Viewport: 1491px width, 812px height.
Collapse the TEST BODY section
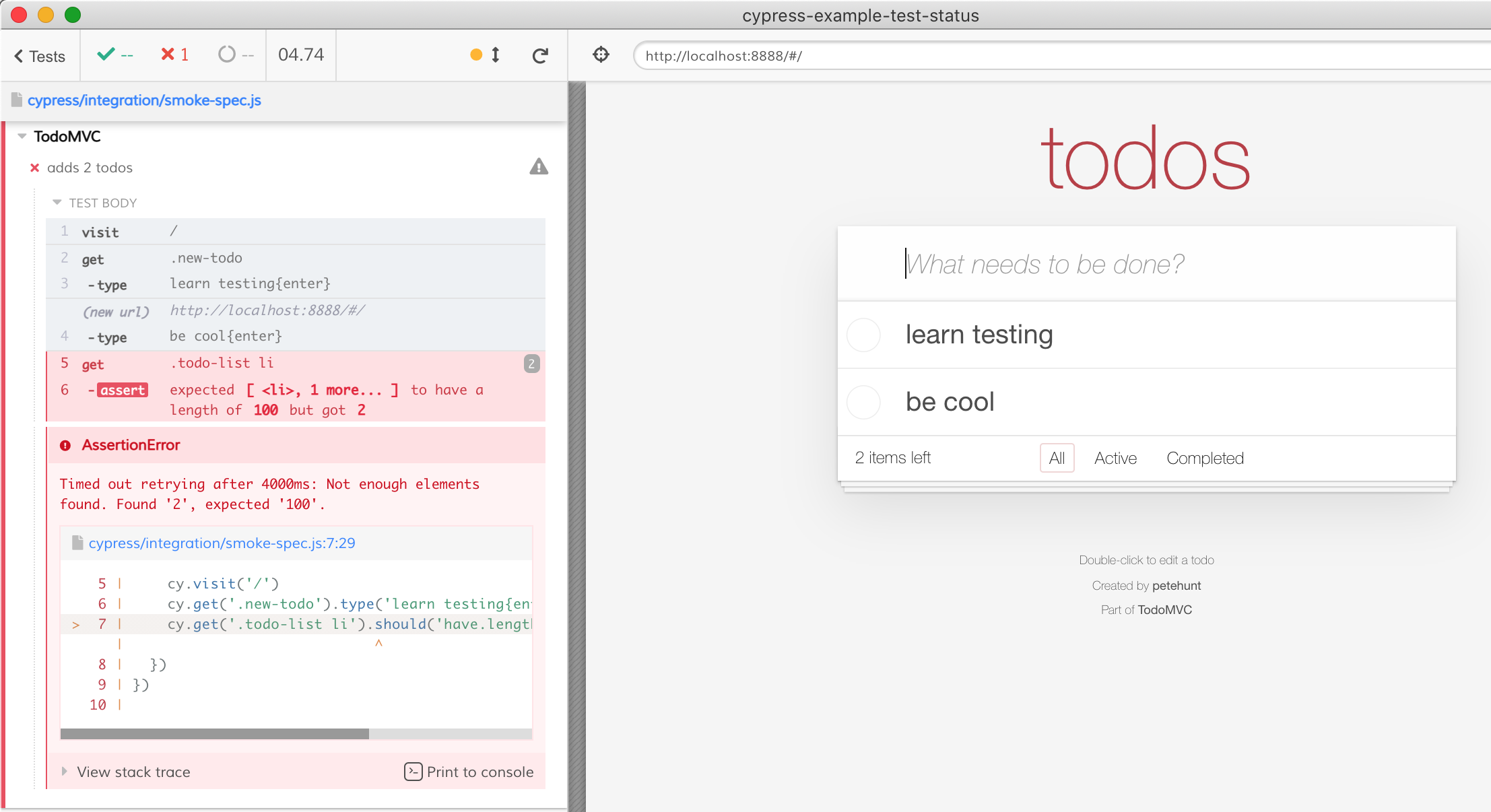click(57, 203)
